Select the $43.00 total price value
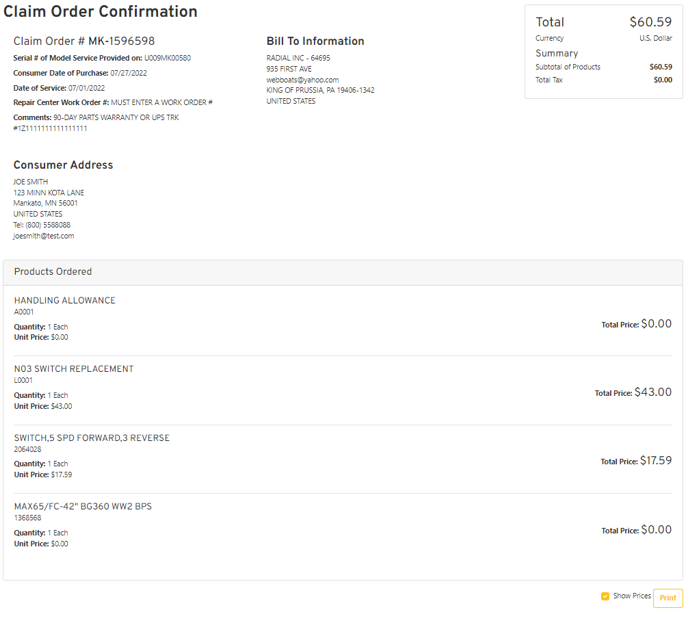This screenshot has height=617, width=694. 653,392
